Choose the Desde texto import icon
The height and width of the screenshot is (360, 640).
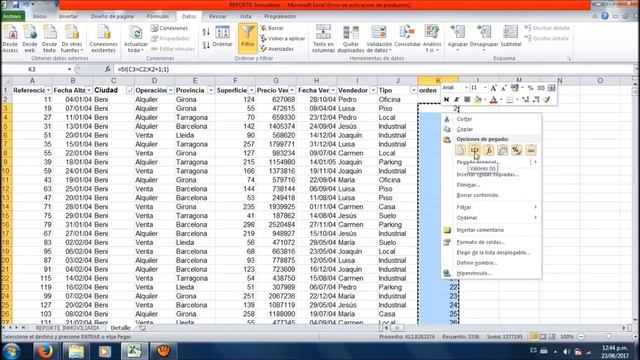point(49,38)
